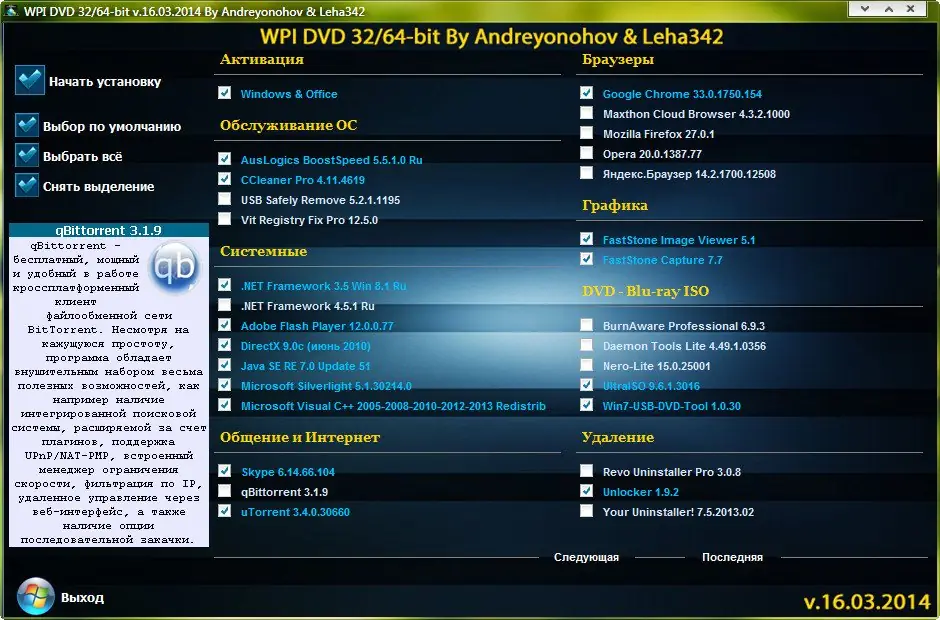Enable qBittorrent 3.1.9 checkbox
The image size is (940, 620).
point(225,491)
